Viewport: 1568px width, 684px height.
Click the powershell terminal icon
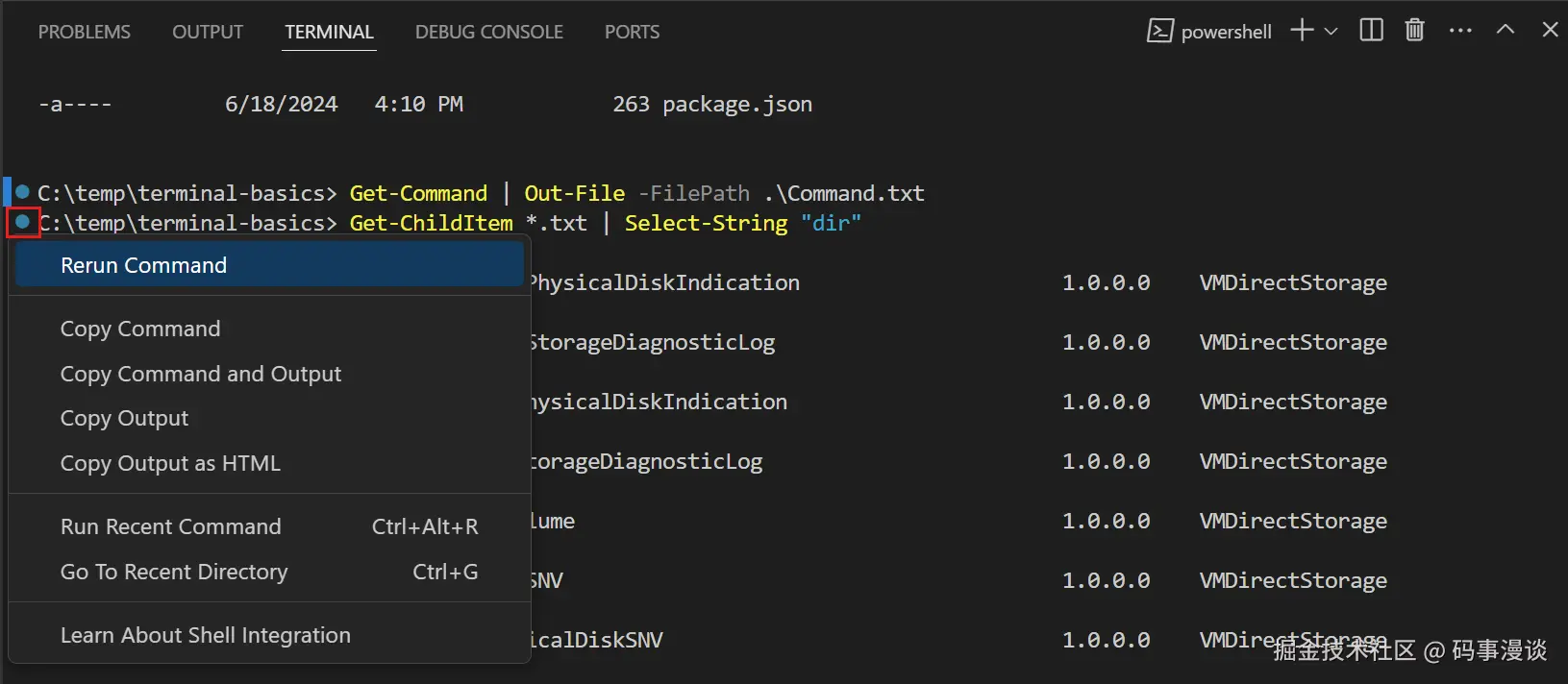pyautogui.click(x=1160, y=32)
